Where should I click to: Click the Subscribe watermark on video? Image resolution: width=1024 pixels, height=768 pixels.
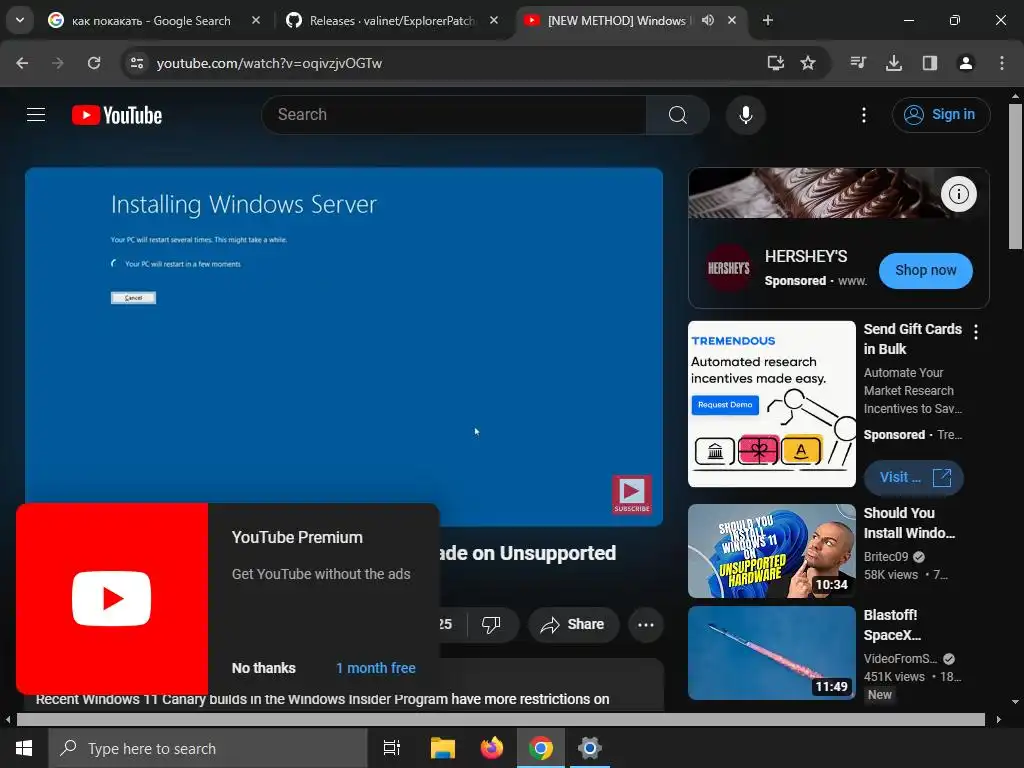[x=632, y=494]
